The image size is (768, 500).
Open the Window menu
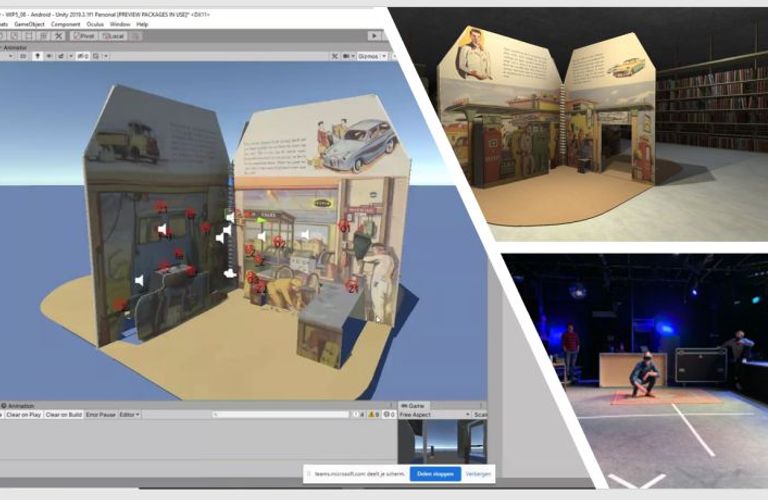click(120, 24)
